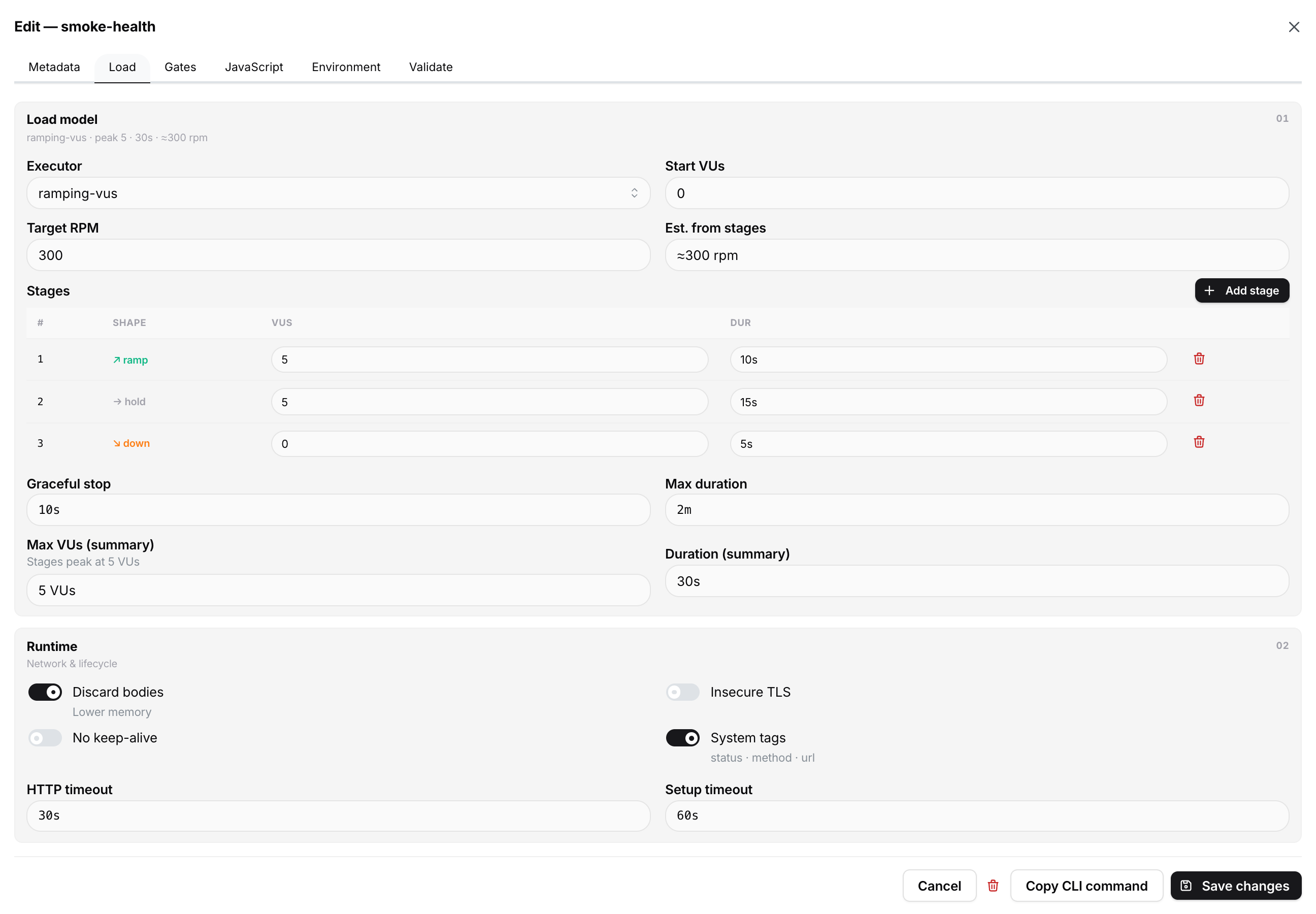The width and height of the screenshot is (1316, 914).
Task: Switch to the Load tab
Action: click(x=122, y=67)
